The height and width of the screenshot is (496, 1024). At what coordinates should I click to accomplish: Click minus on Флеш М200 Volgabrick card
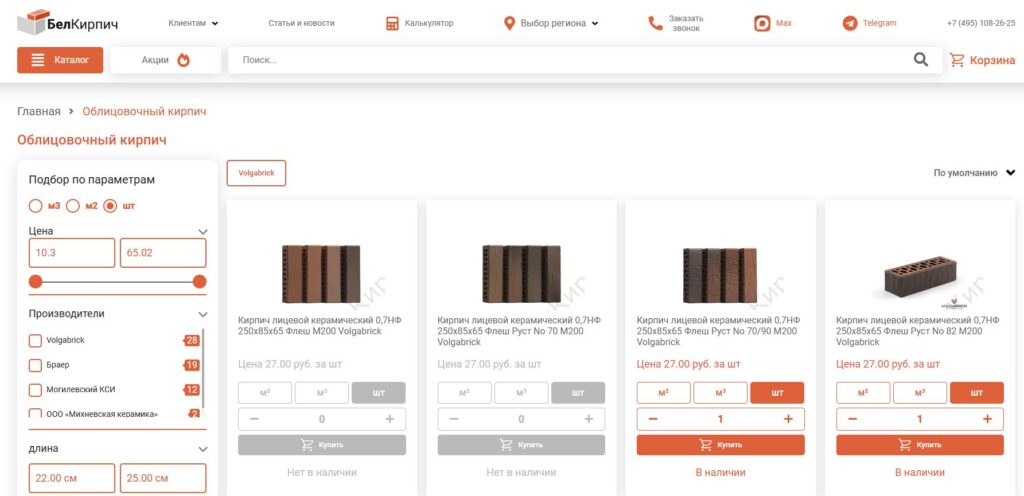(x=255, y=419)
